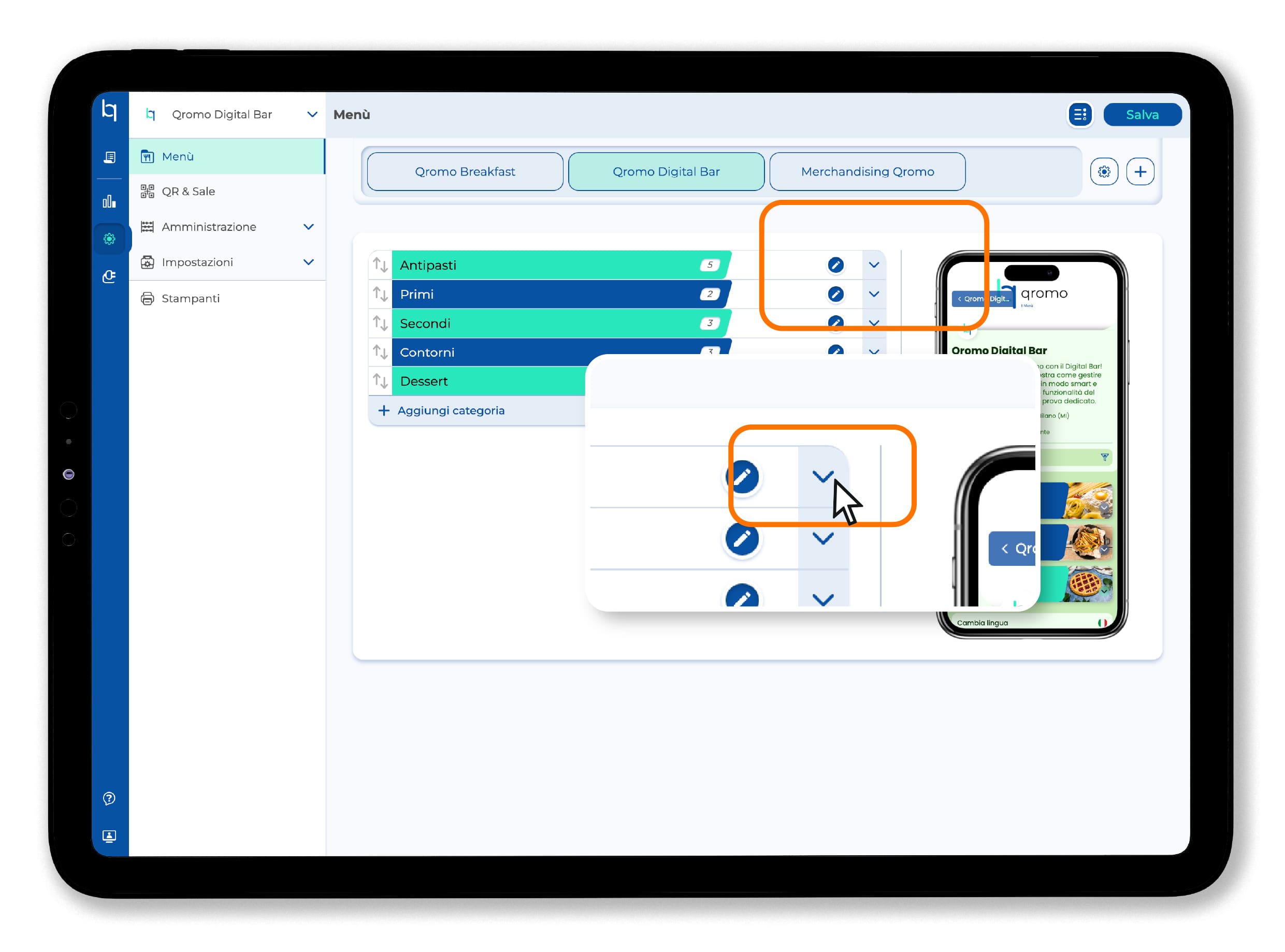Switch to Merchandising Qromo tab
Viewport: 1285px width, 952px height.
pyautogui.click(x=867, y=172)
